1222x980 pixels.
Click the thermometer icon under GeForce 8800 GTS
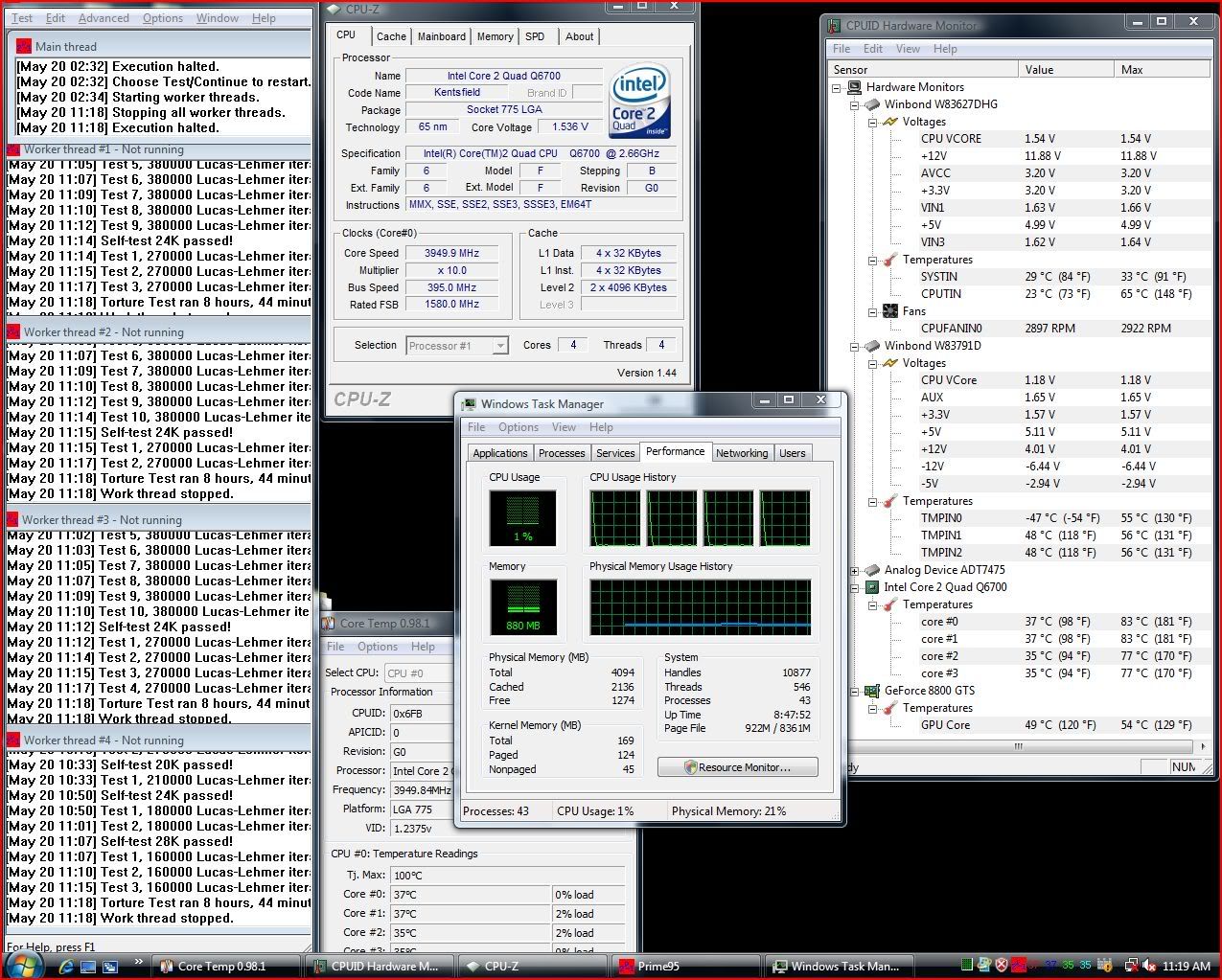tap(889, 708)
